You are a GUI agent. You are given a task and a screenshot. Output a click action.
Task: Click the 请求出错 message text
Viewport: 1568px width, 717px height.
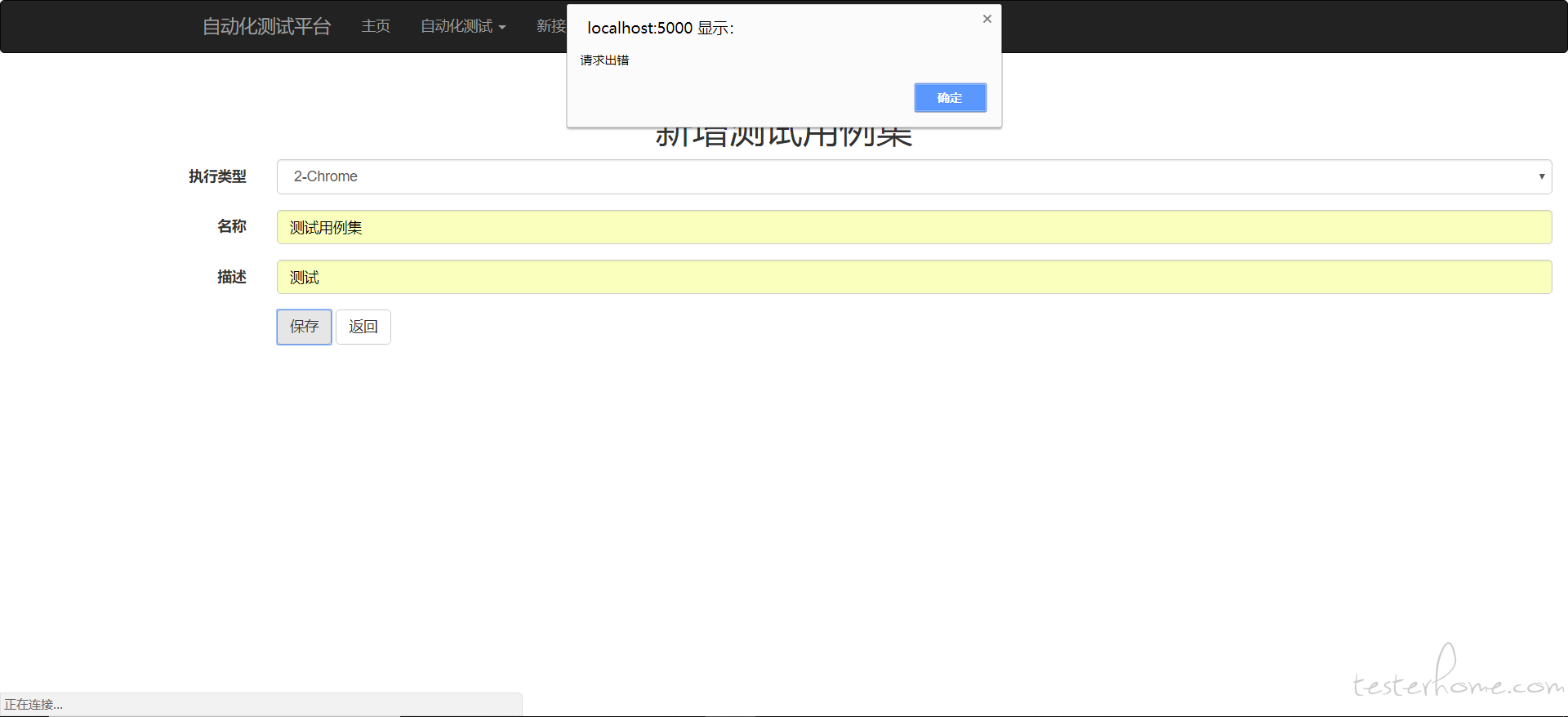[x=604, y=60]
